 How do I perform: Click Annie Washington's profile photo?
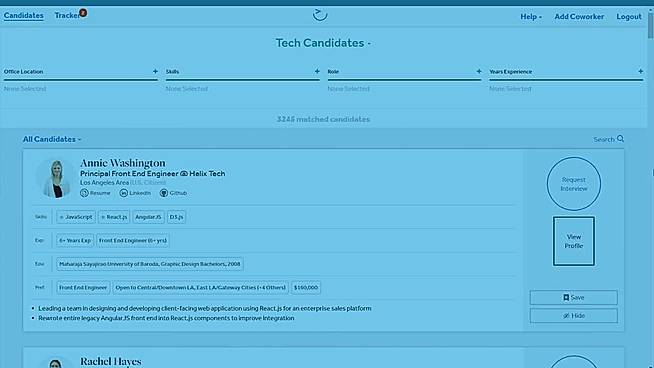[x=56, y=178]
